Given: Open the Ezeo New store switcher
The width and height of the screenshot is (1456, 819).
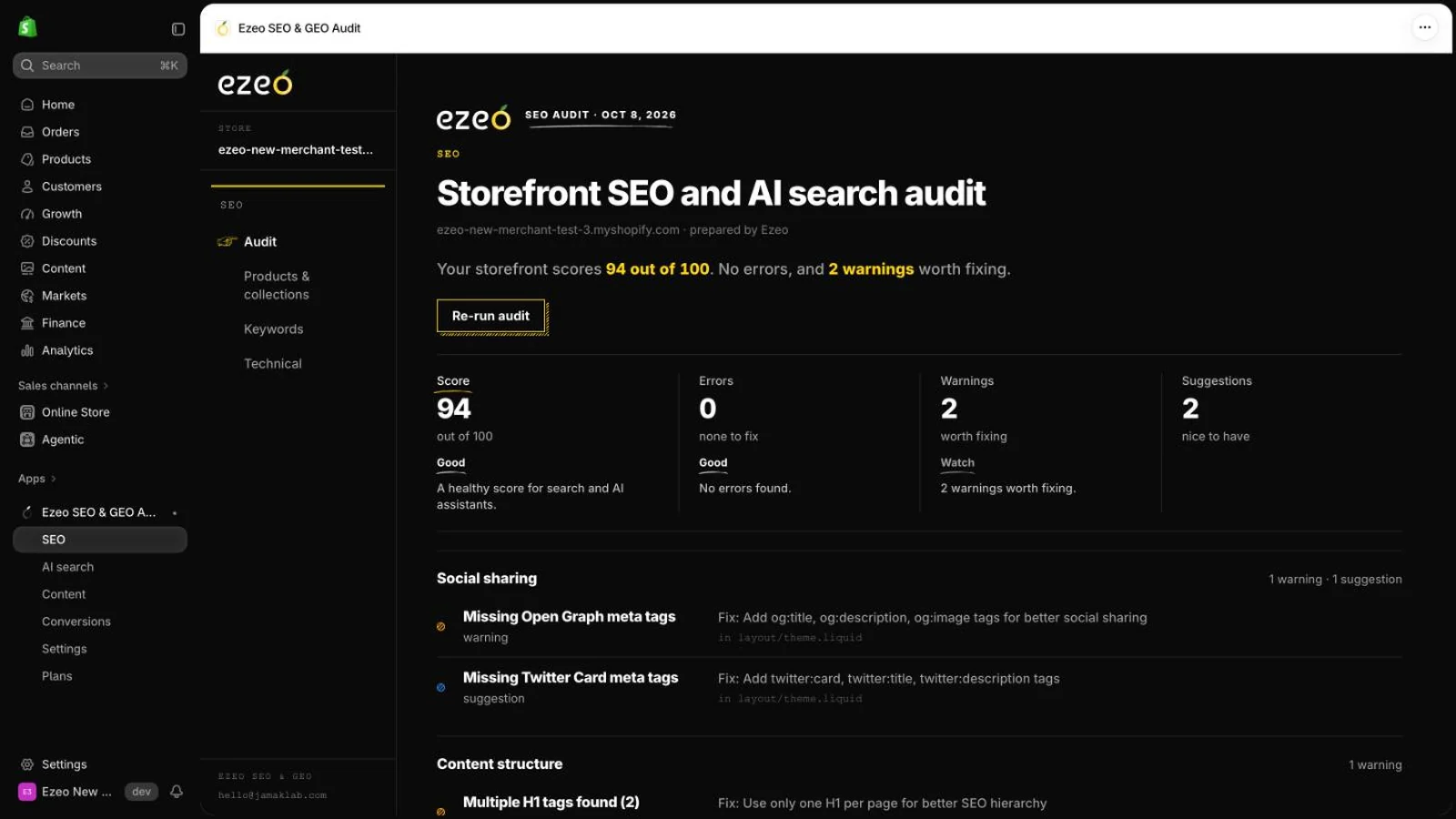Looking at the screenshot, I should pos(66,792).
